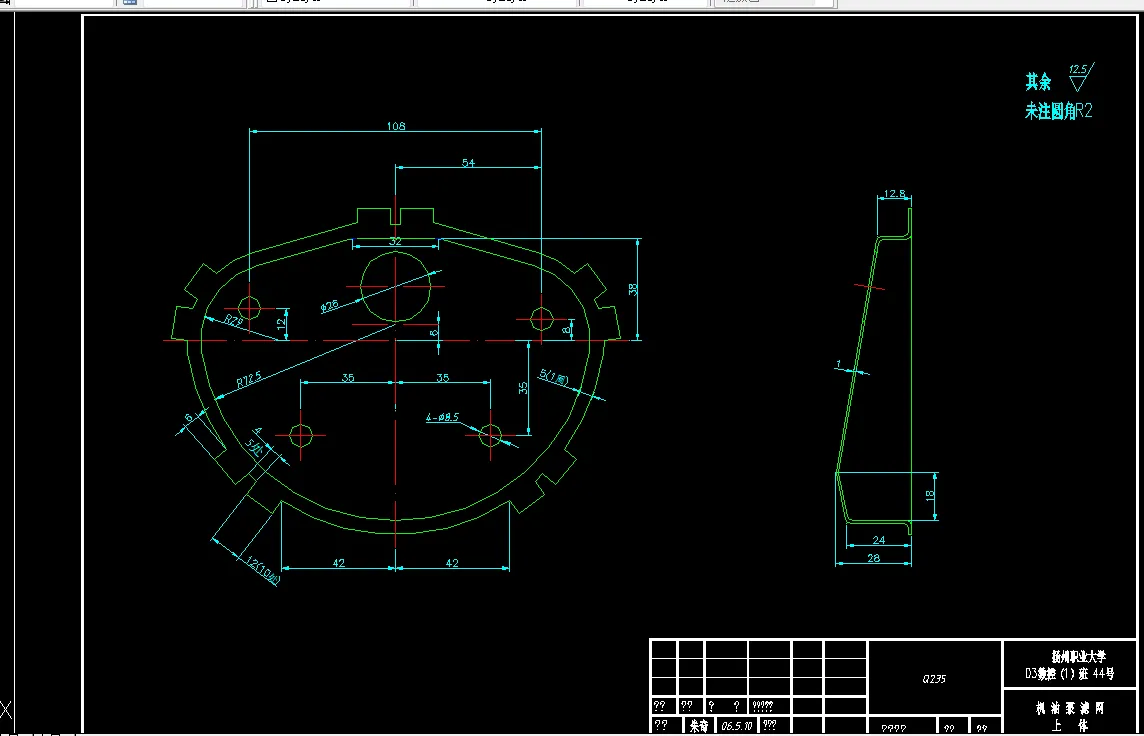
Task: Pick the vertical 35 dimension text
Action: tap(522, 388)
